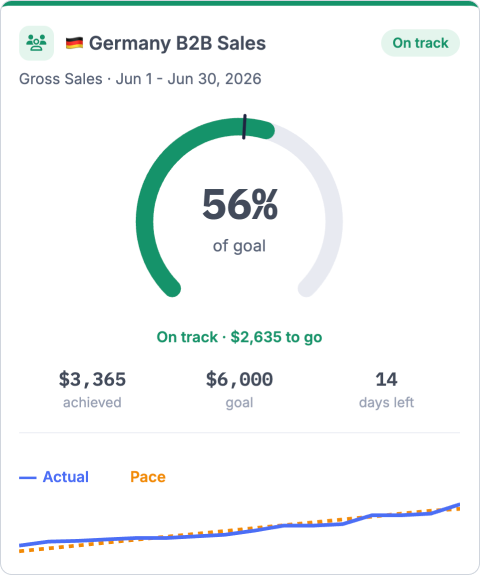Toggle the Pace legend item
The image size is (480, 575).
148,477
